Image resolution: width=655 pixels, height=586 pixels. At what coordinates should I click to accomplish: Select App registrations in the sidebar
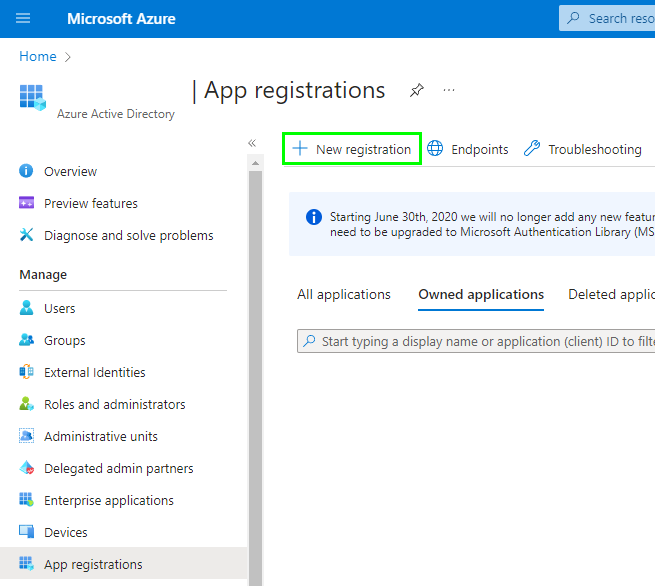pyautogui.click(x=123, y=563)
